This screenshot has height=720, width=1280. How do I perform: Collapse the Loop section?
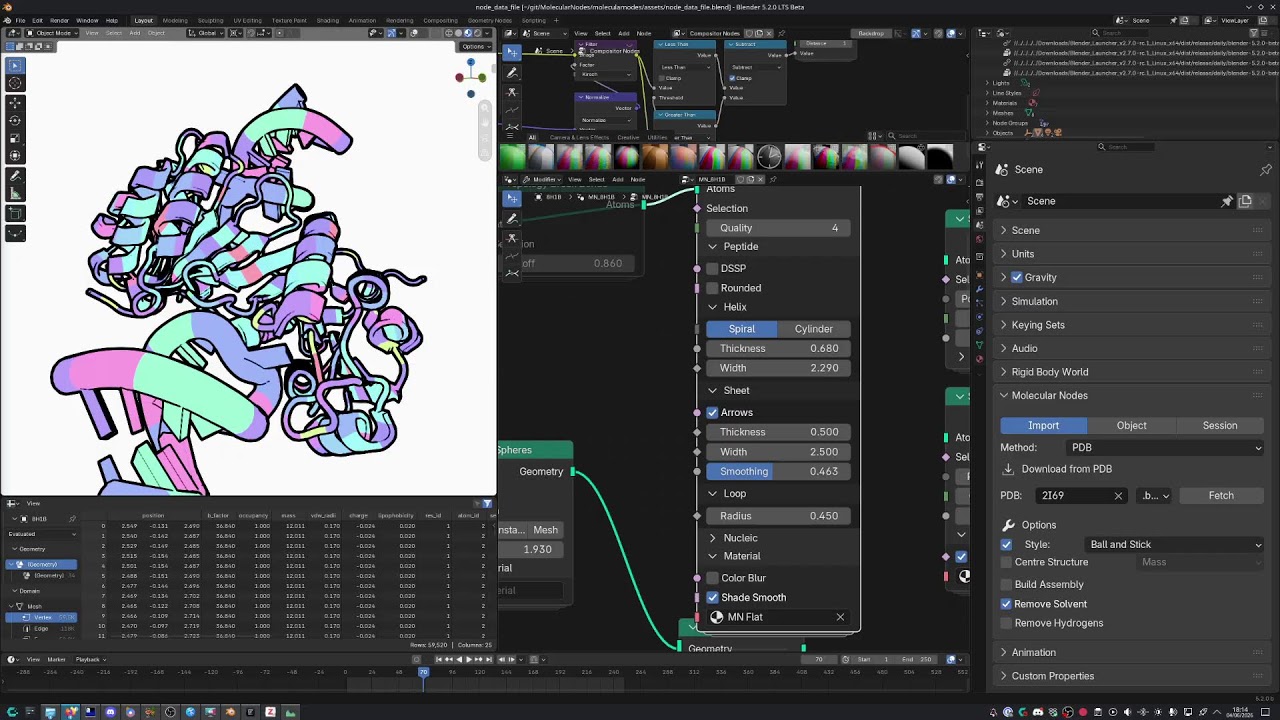[713, 493]
